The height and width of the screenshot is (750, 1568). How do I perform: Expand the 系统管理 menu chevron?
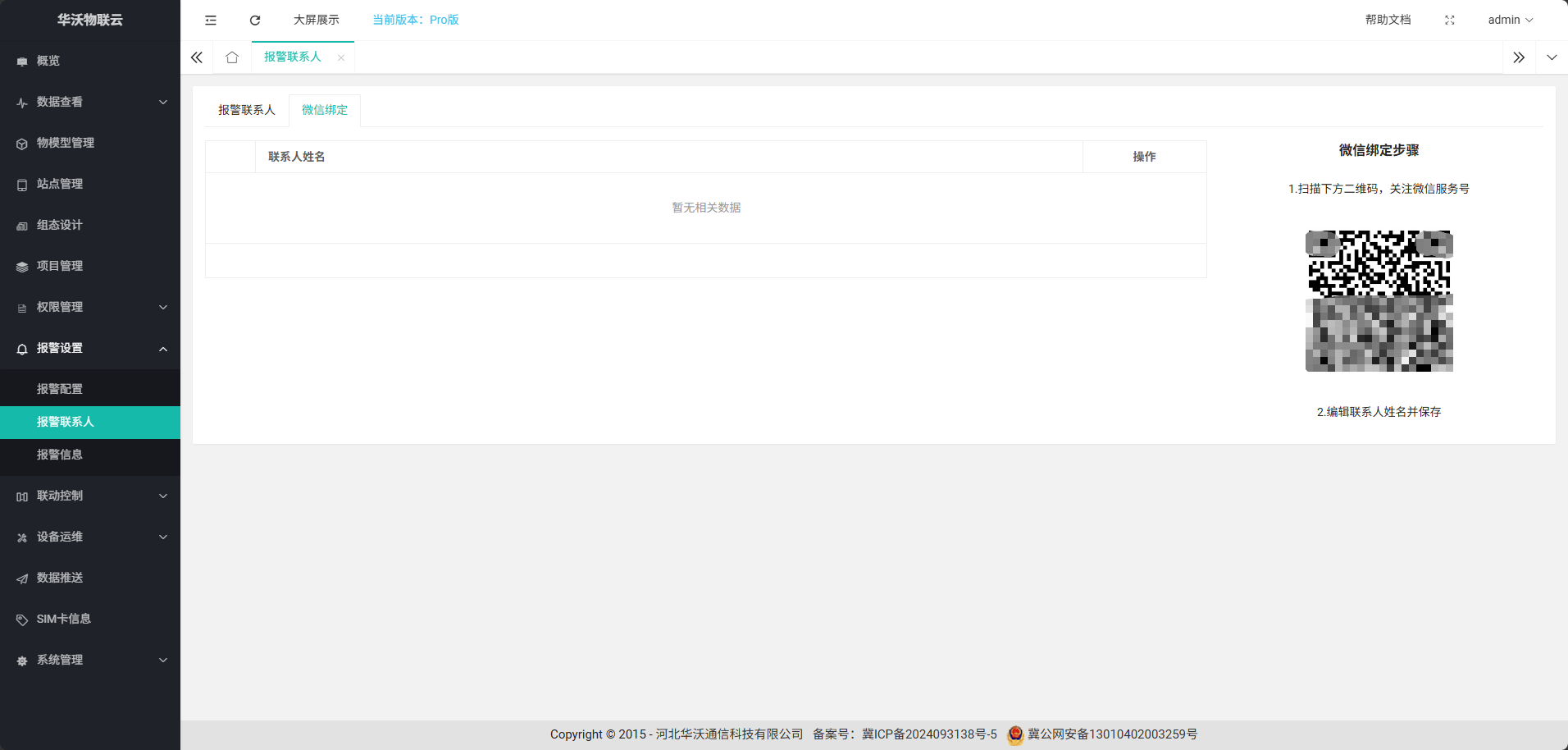tap(163, 660)
